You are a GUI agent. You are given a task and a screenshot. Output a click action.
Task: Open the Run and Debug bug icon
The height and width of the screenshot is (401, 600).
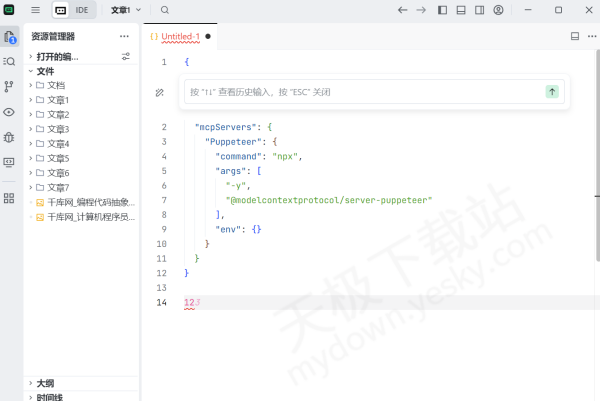(x=10, y=137)
